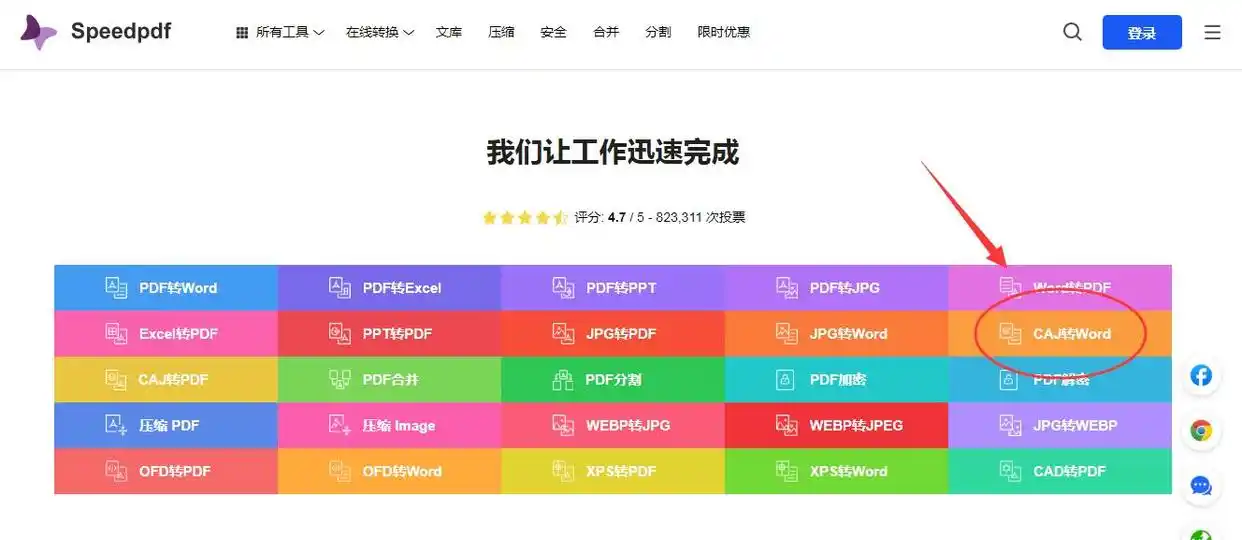Screen dimensions: 1242x540
Task: Click the JPG转PDF tile icon
Action: [563, 334]
